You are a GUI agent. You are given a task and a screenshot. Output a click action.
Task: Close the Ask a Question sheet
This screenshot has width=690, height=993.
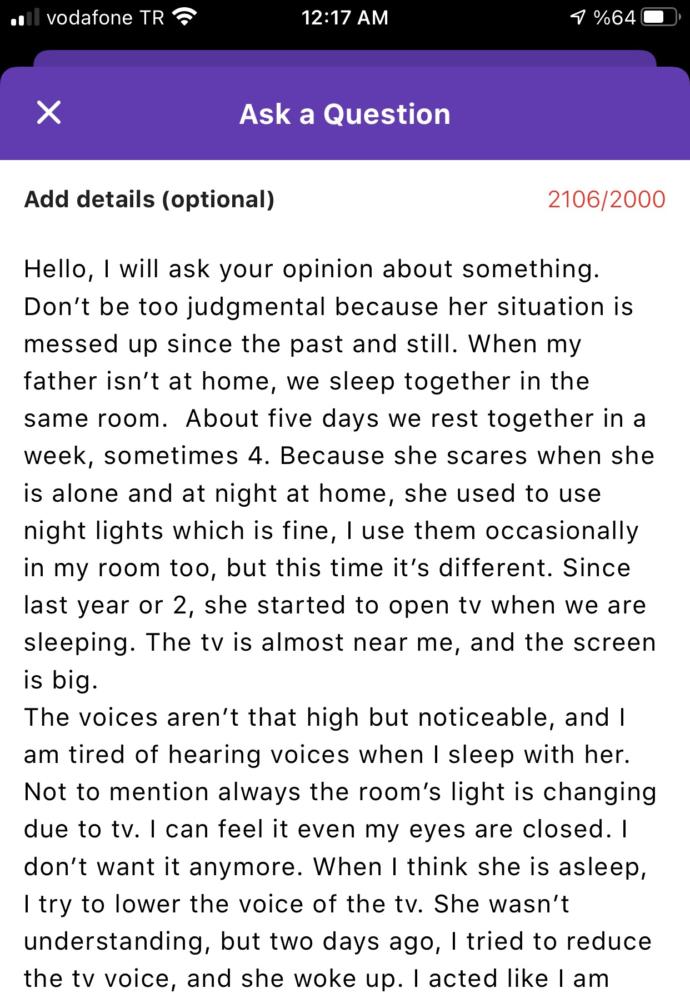coord(49,113)
